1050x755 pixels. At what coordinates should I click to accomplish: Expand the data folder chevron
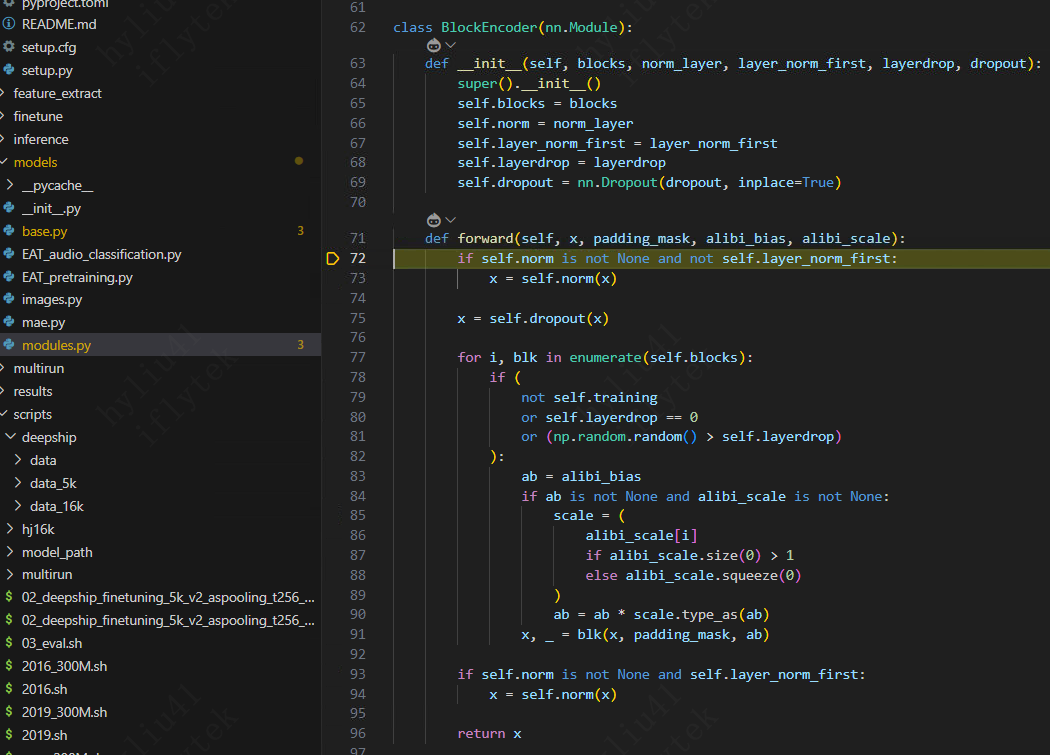[18, 460]
